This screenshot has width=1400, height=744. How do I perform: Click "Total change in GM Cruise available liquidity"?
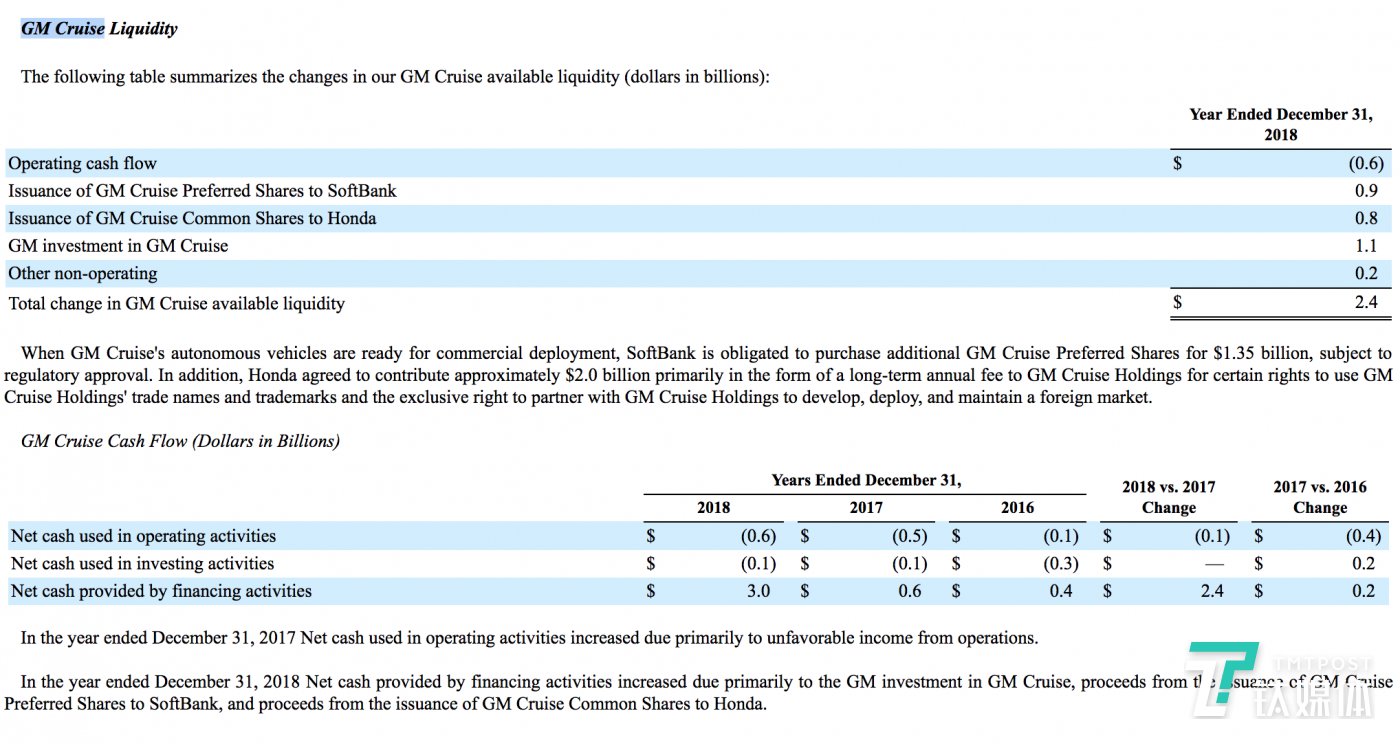coord(176,303)
